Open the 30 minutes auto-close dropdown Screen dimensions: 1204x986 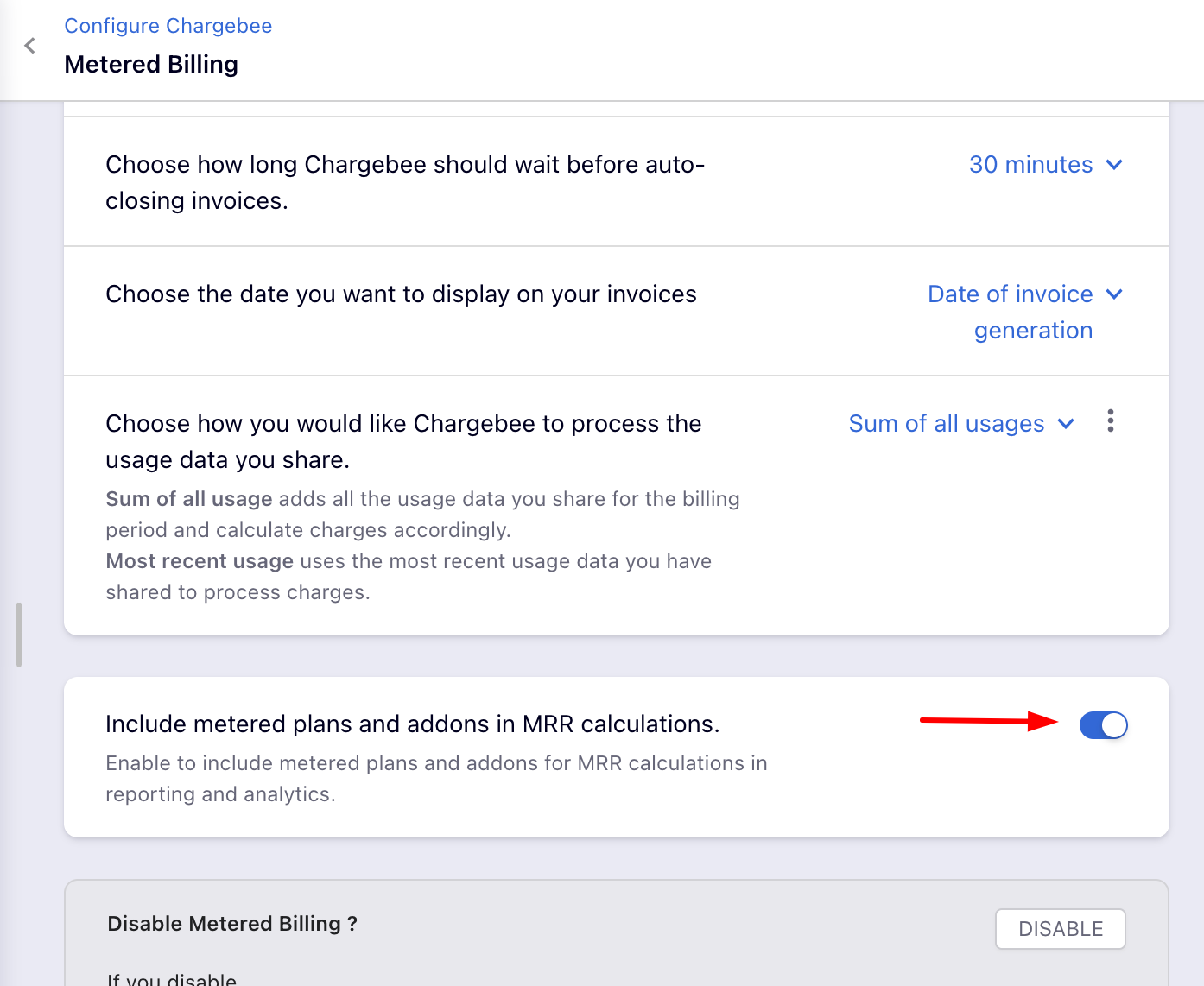pos(1030,165)
